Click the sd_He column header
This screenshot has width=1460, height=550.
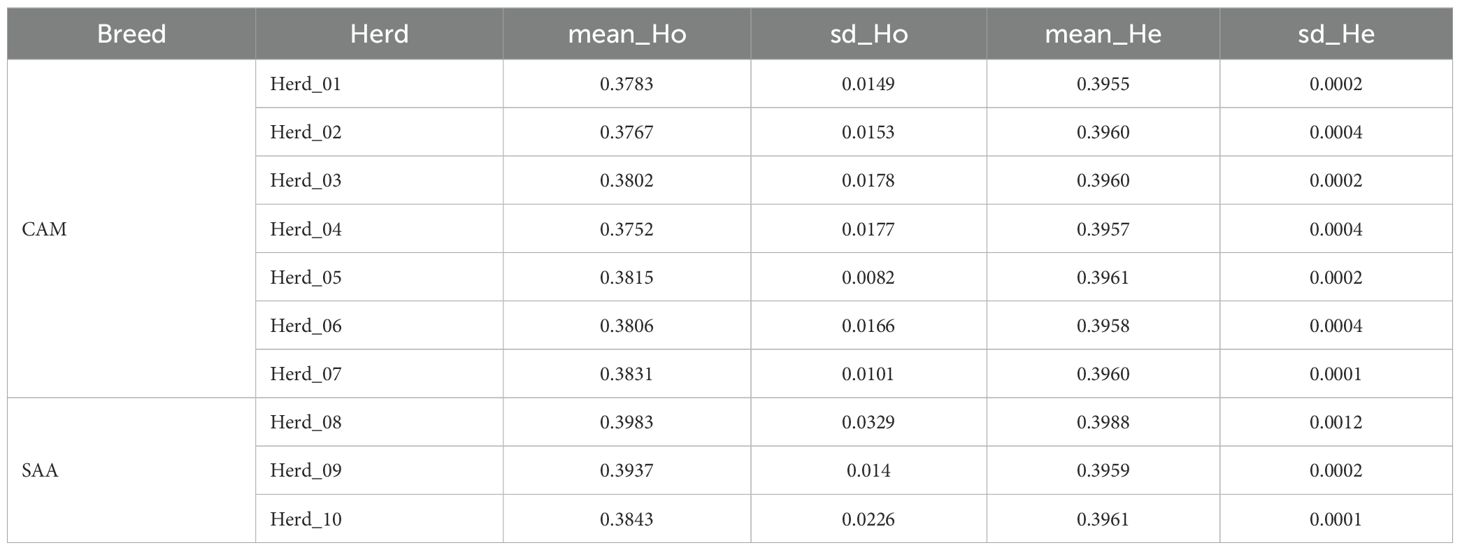point(1336,34)
